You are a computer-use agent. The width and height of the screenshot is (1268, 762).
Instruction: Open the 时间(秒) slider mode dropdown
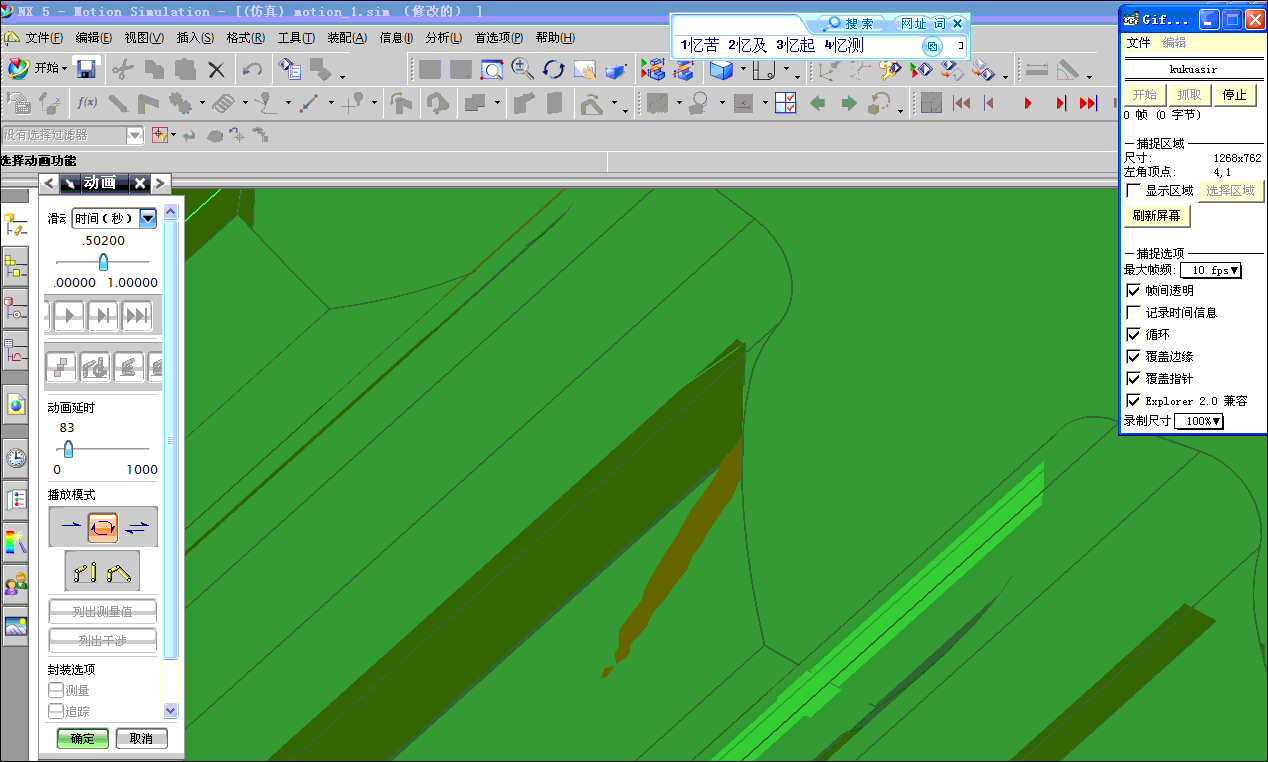click(x=148, y=218)
